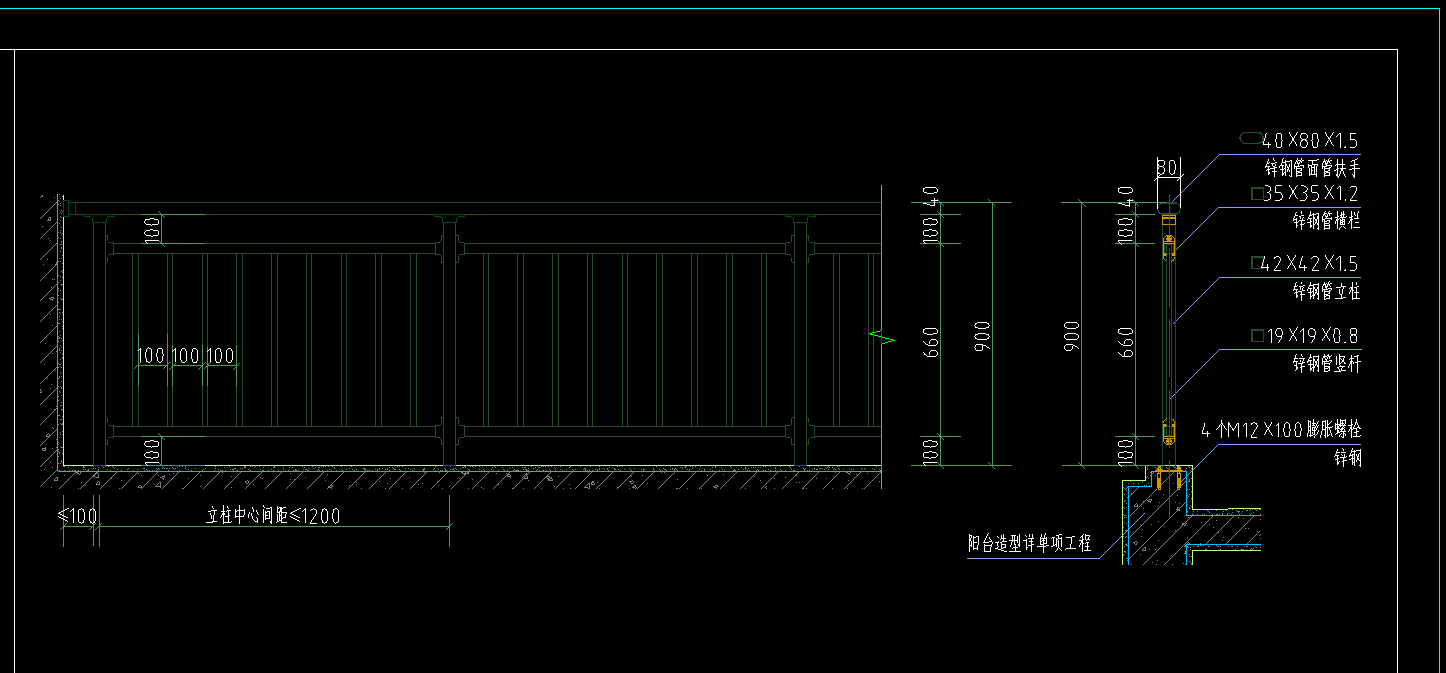
Task: Click the 锌钢管竖杆 annotation text
Action: tap(1326, 364)
